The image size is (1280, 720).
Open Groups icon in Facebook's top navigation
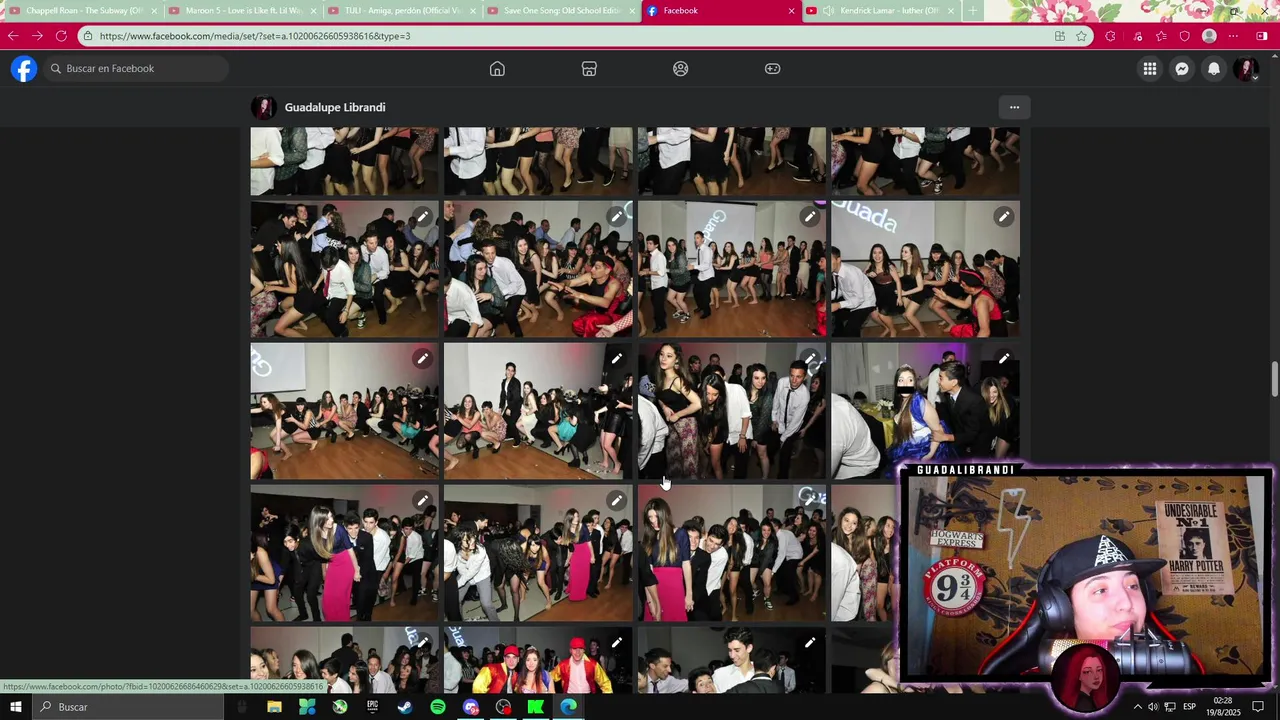tap(681, 69)
